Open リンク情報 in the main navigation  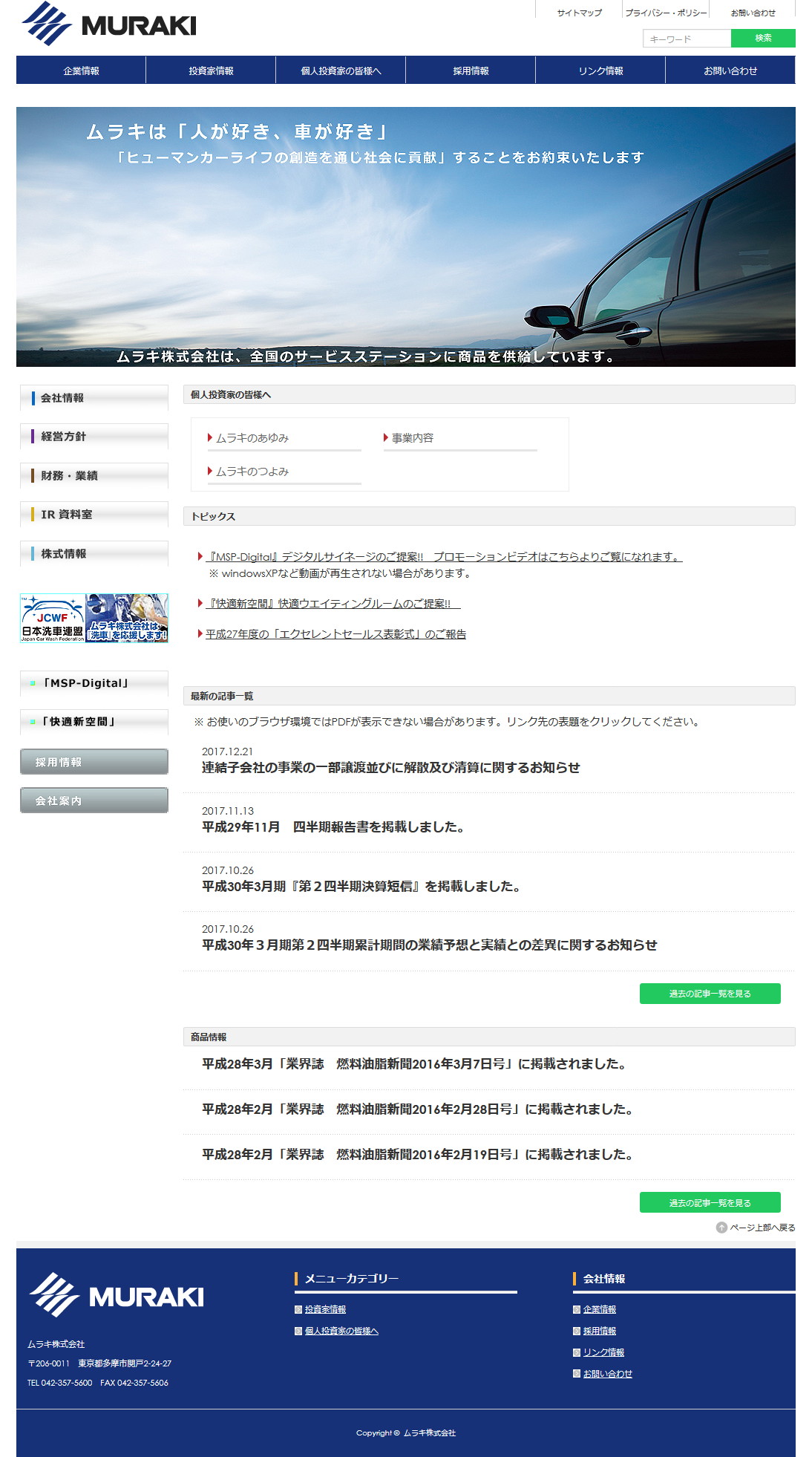600,71
